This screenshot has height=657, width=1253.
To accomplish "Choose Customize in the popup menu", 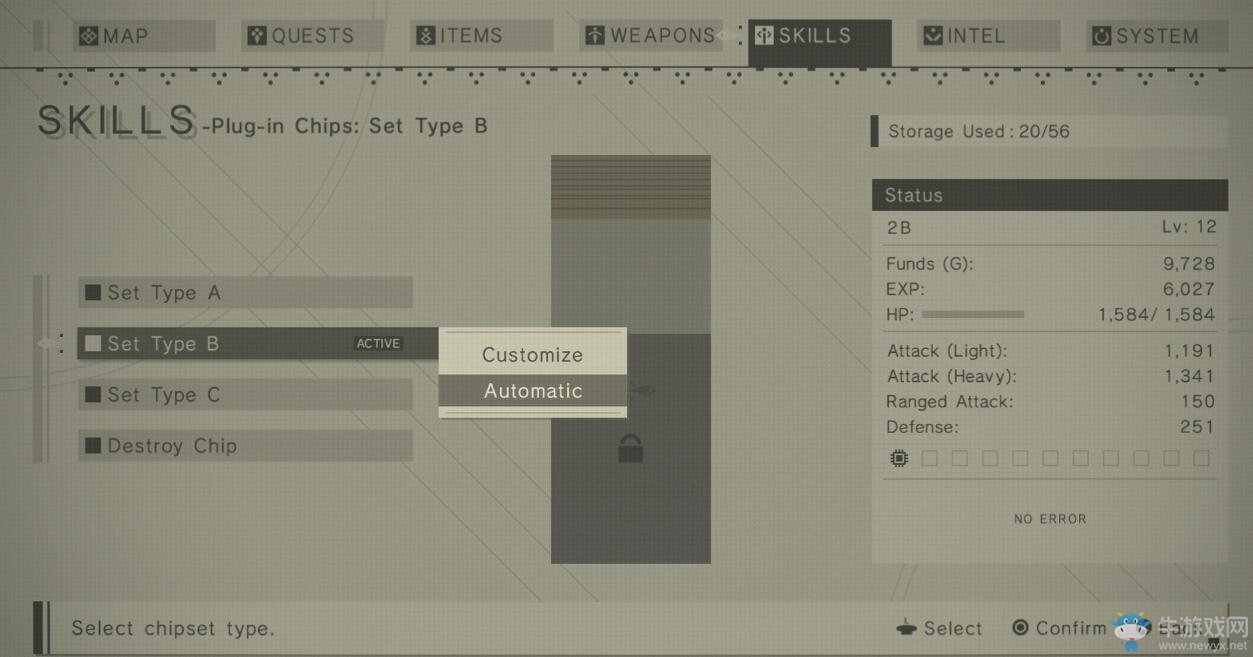I will click(x=532, y=354).
